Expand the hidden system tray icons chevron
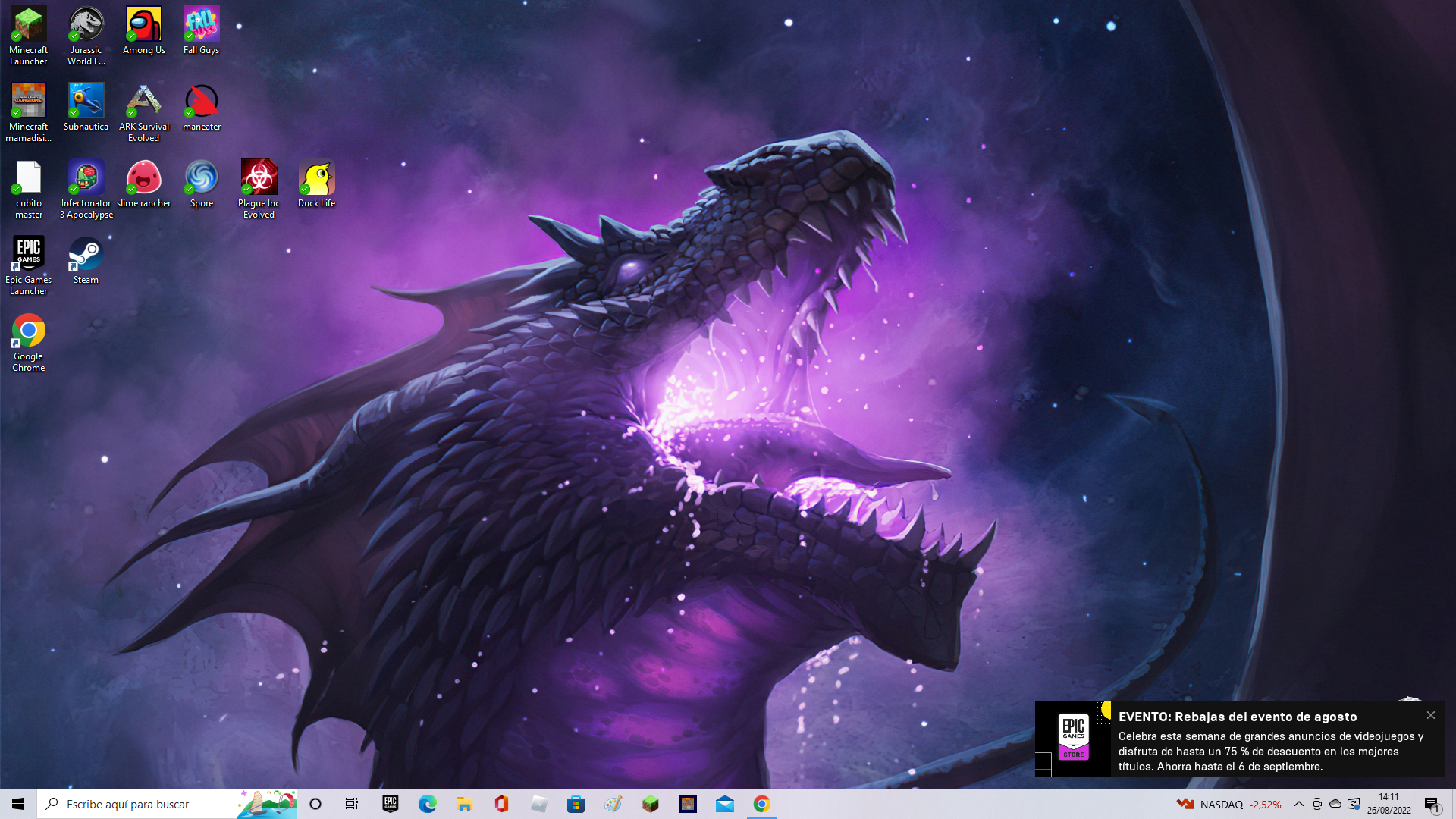The image size is (1456, 819). pyautogui.click(x=1299, y=804)
